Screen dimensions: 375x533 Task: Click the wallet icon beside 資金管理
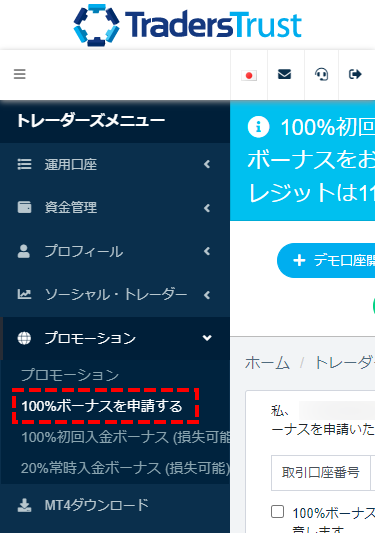tap(24, 207)
